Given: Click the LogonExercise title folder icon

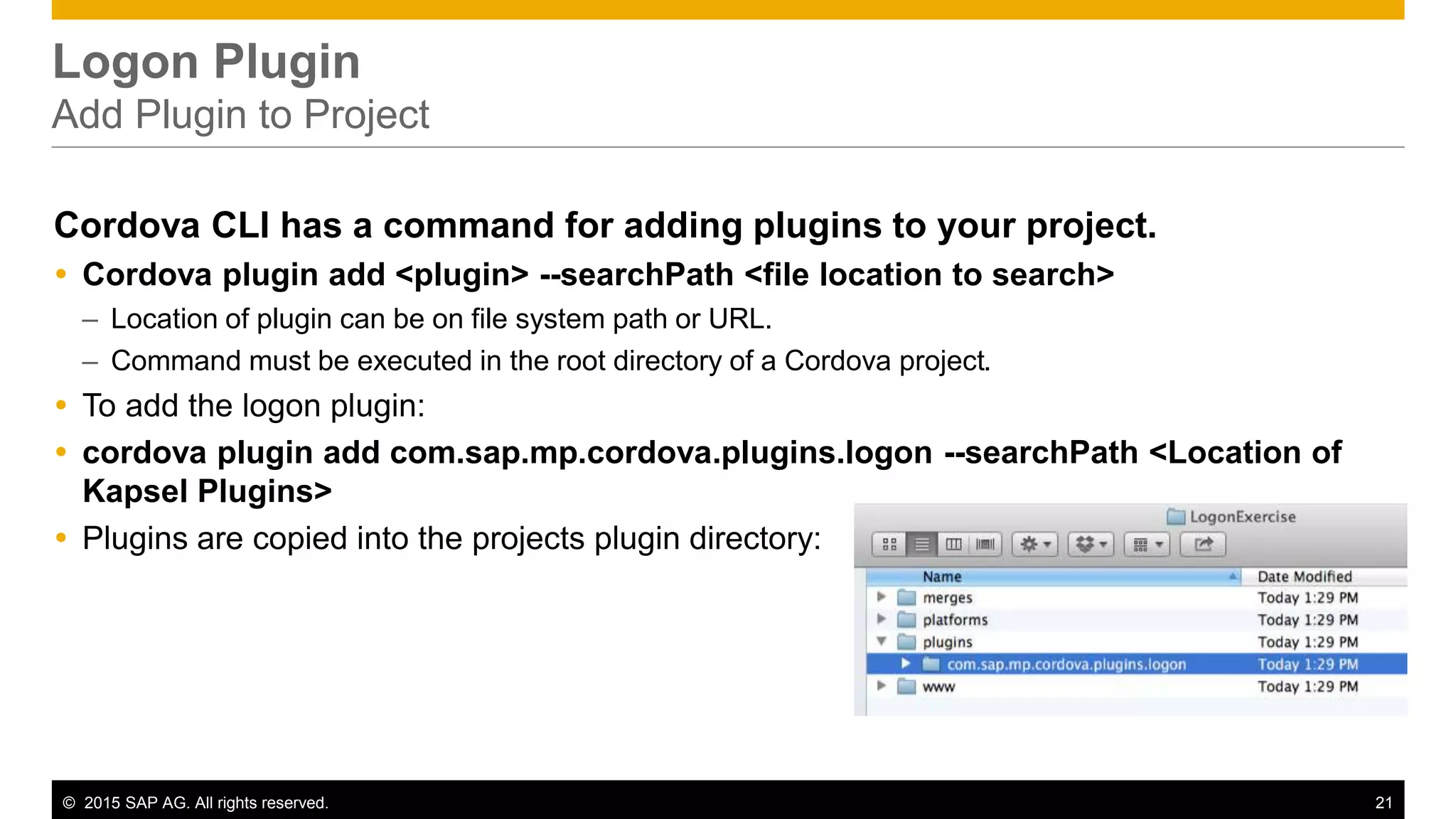Looking at the screenshot, I should click(1176, 516).
